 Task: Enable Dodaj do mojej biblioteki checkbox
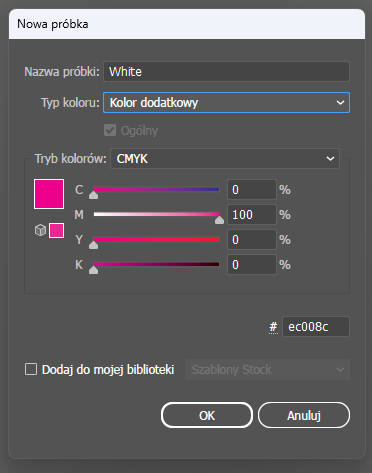coord(31,369)
